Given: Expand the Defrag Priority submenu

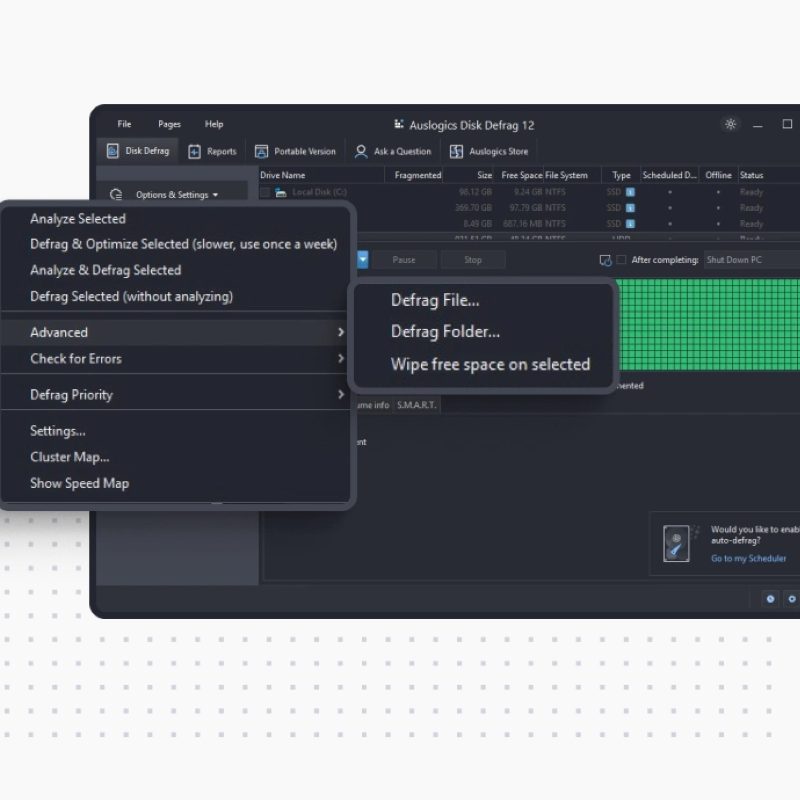Looking at the screenshot, I should coord(175,394).
